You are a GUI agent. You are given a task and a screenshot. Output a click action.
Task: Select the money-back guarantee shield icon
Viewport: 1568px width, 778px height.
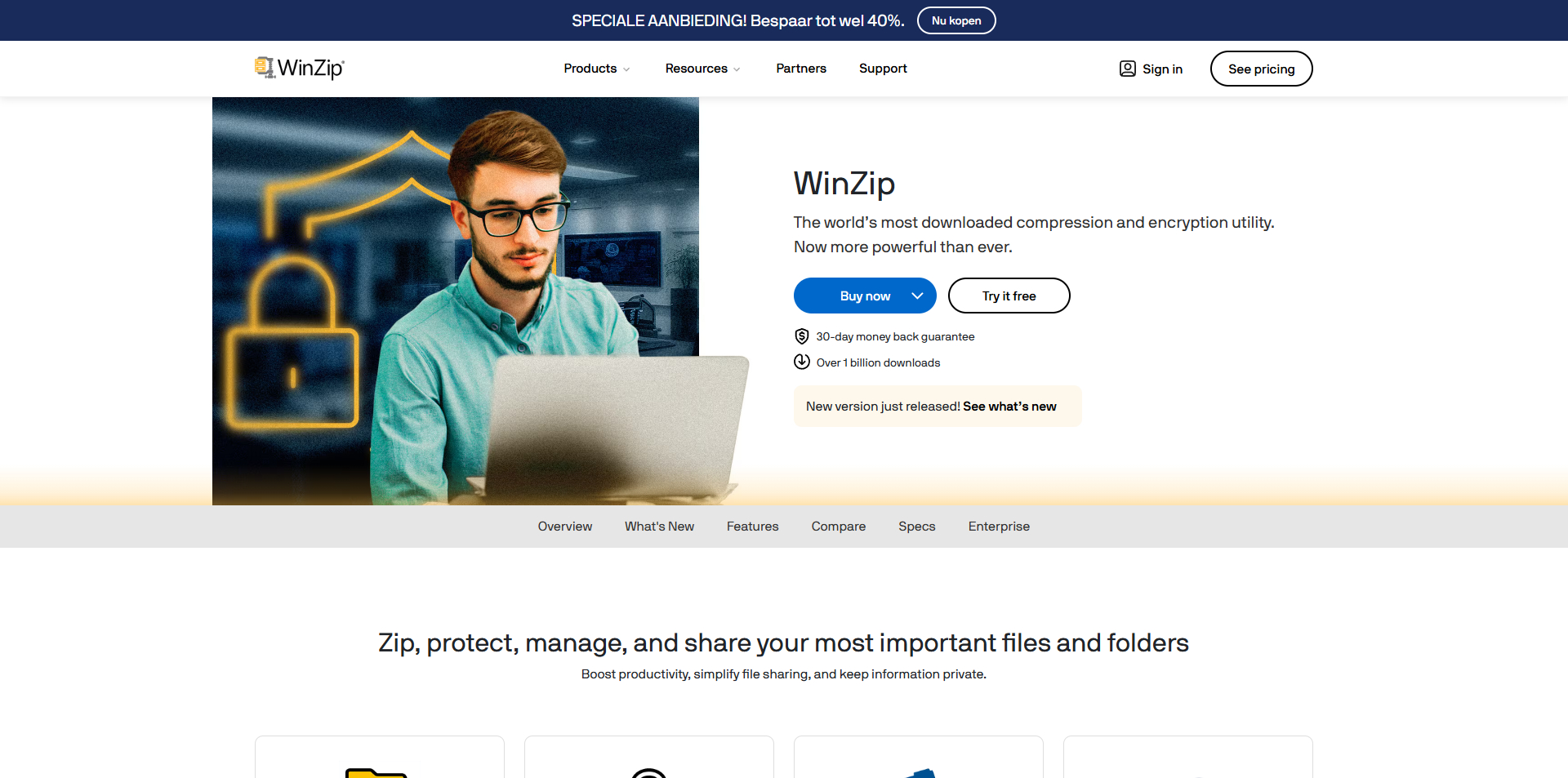tap(801, 336)
